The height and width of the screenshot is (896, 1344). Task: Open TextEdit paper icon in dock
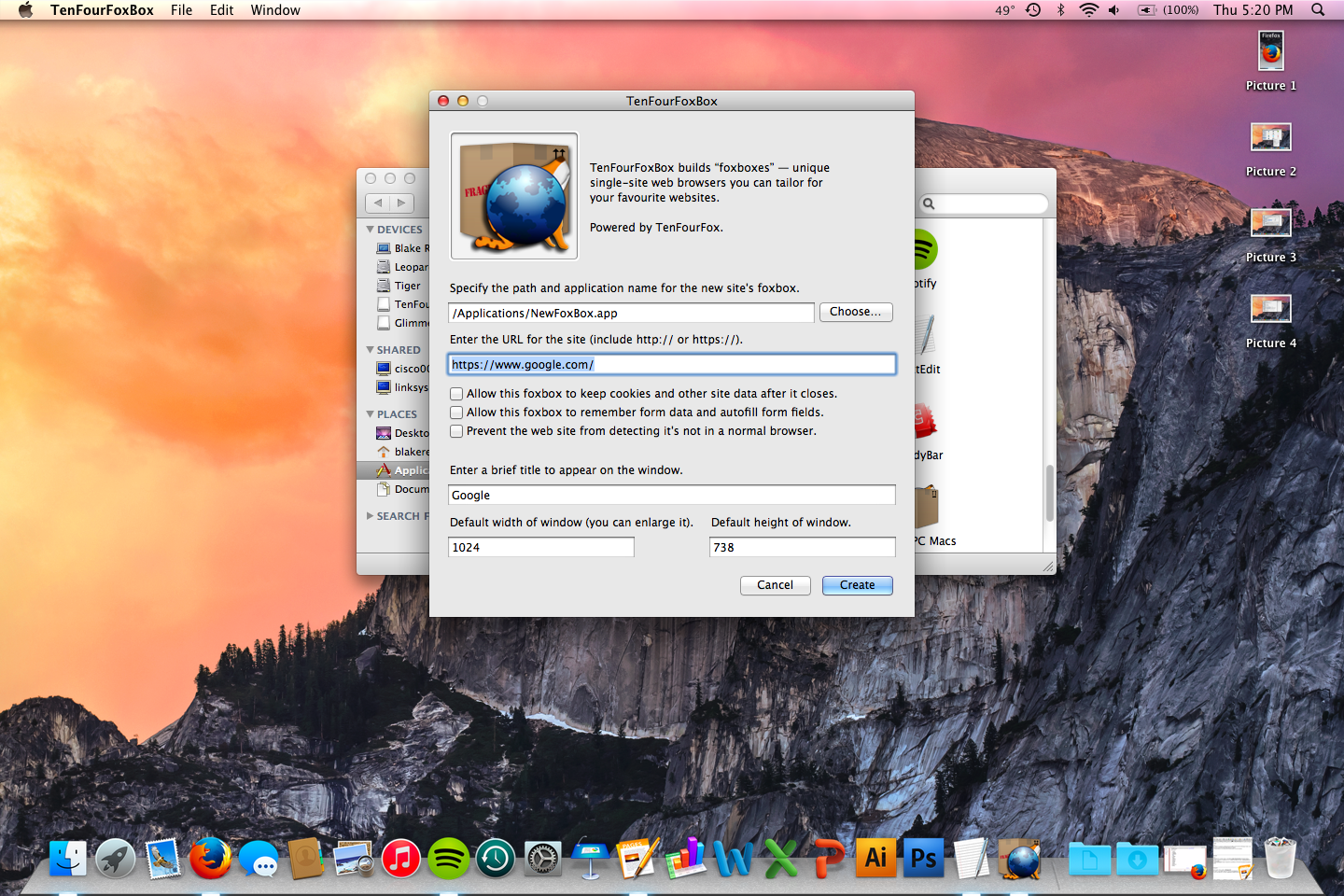coord(972,858)
